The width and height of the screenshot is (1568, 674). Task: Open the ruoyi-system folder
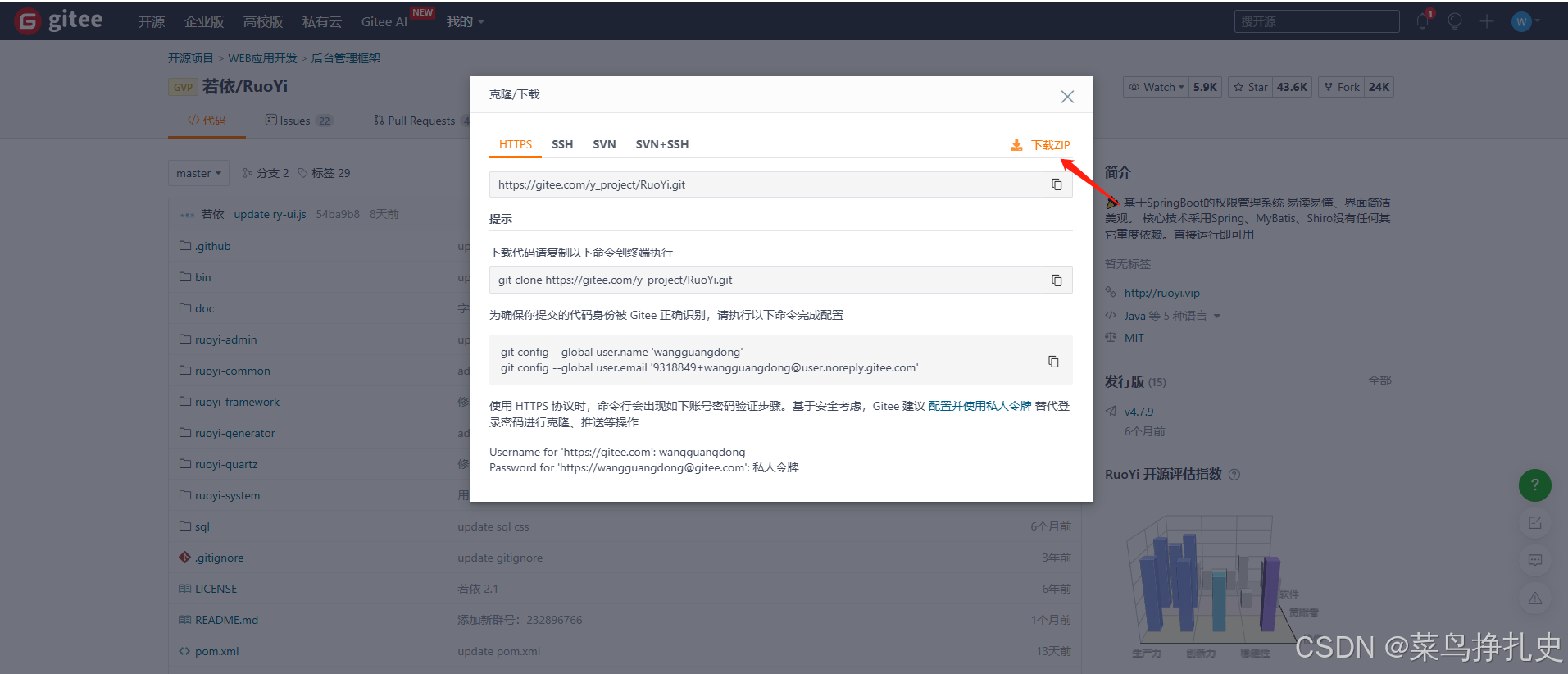coord(227,495)
